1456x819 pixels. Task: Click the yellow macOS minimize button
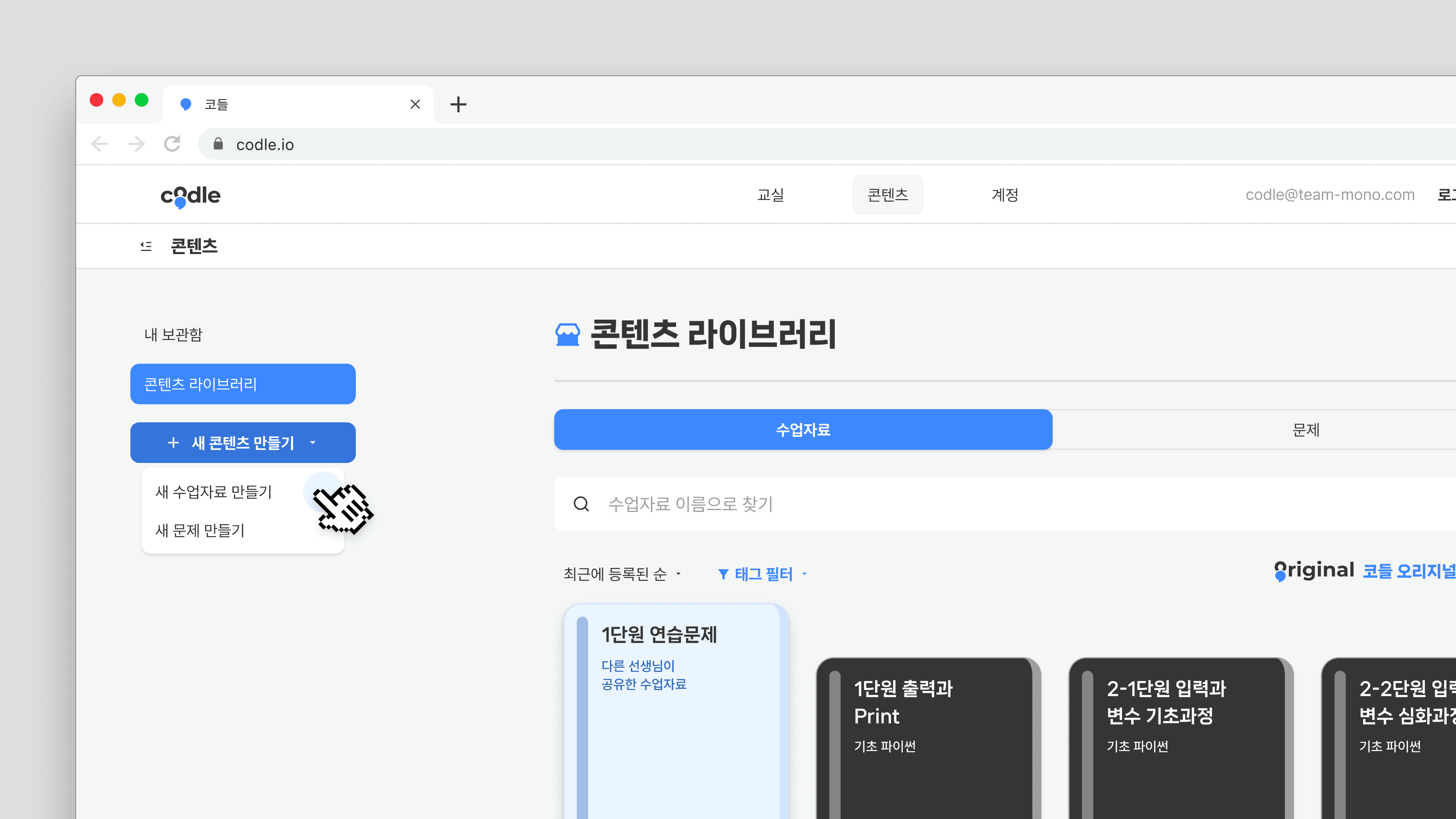point(119,100)
